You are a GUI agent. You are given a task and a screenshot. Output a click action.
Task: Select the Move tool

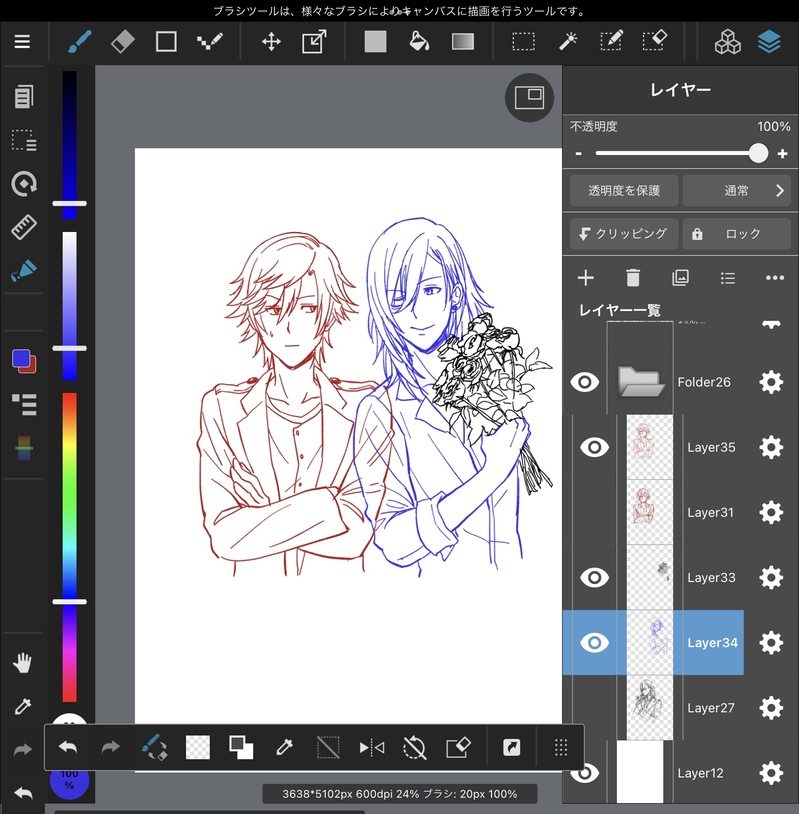click(x=271, y=42)
